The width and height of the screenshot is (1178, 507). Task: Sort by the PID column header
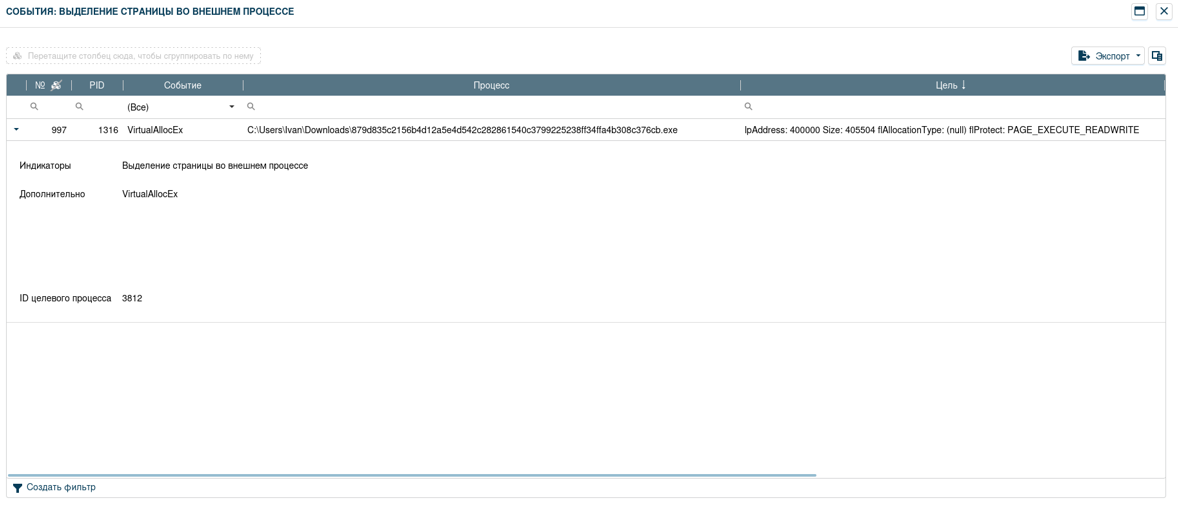pos(97,86)
